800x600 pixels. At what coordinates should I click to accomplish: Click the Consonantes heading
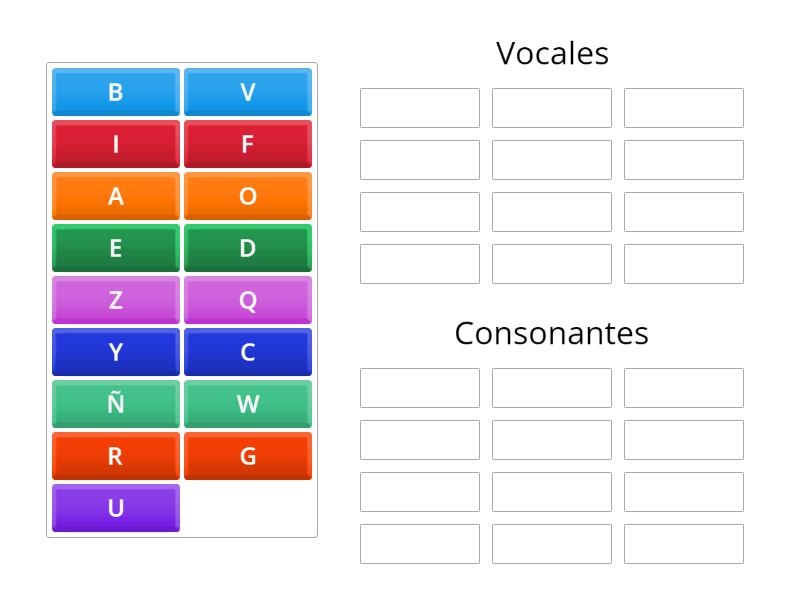click(x=552, y=333)
